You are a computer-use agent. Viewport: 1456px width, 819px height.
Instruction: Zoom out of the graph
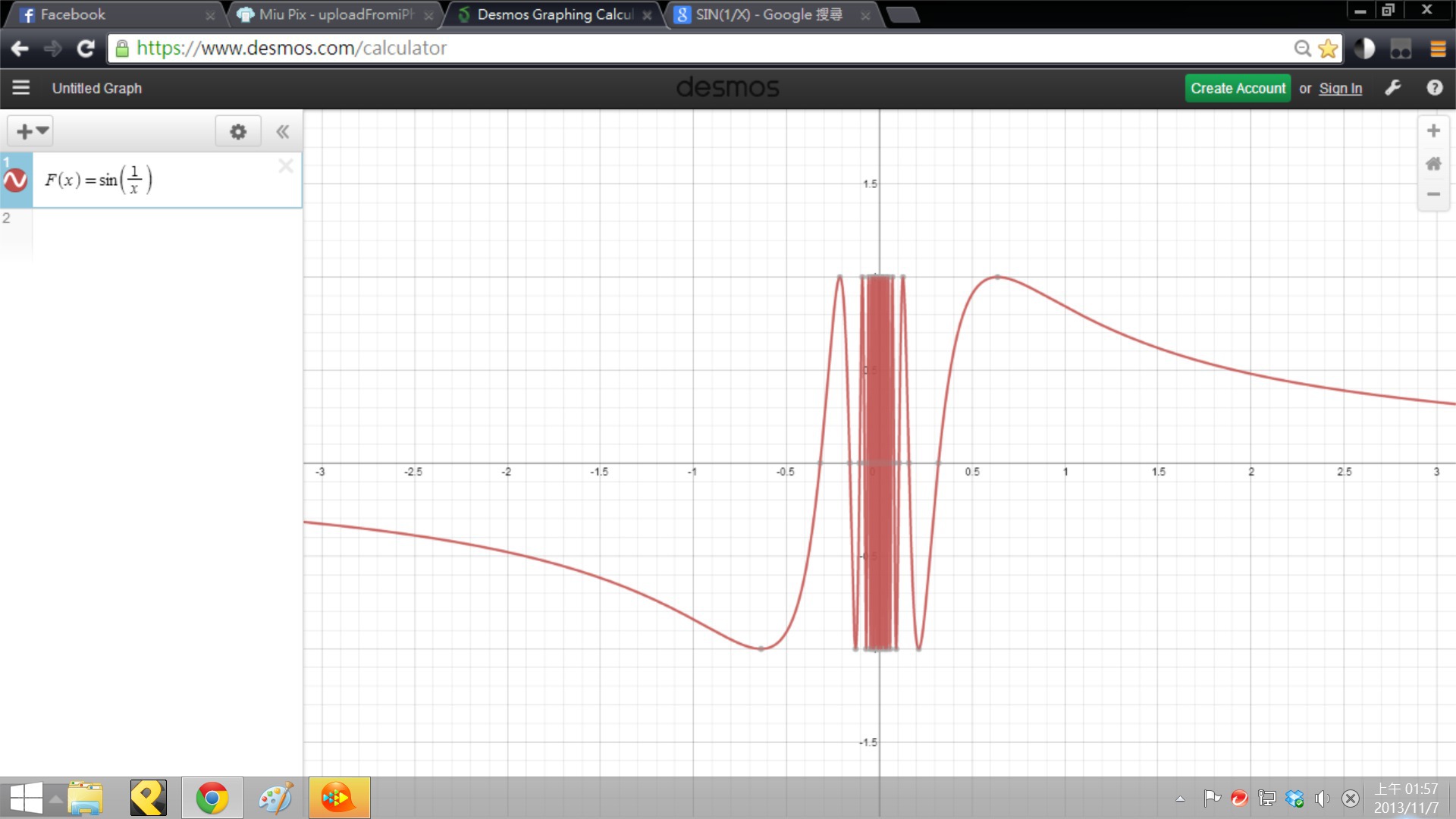coord(1433,194)
